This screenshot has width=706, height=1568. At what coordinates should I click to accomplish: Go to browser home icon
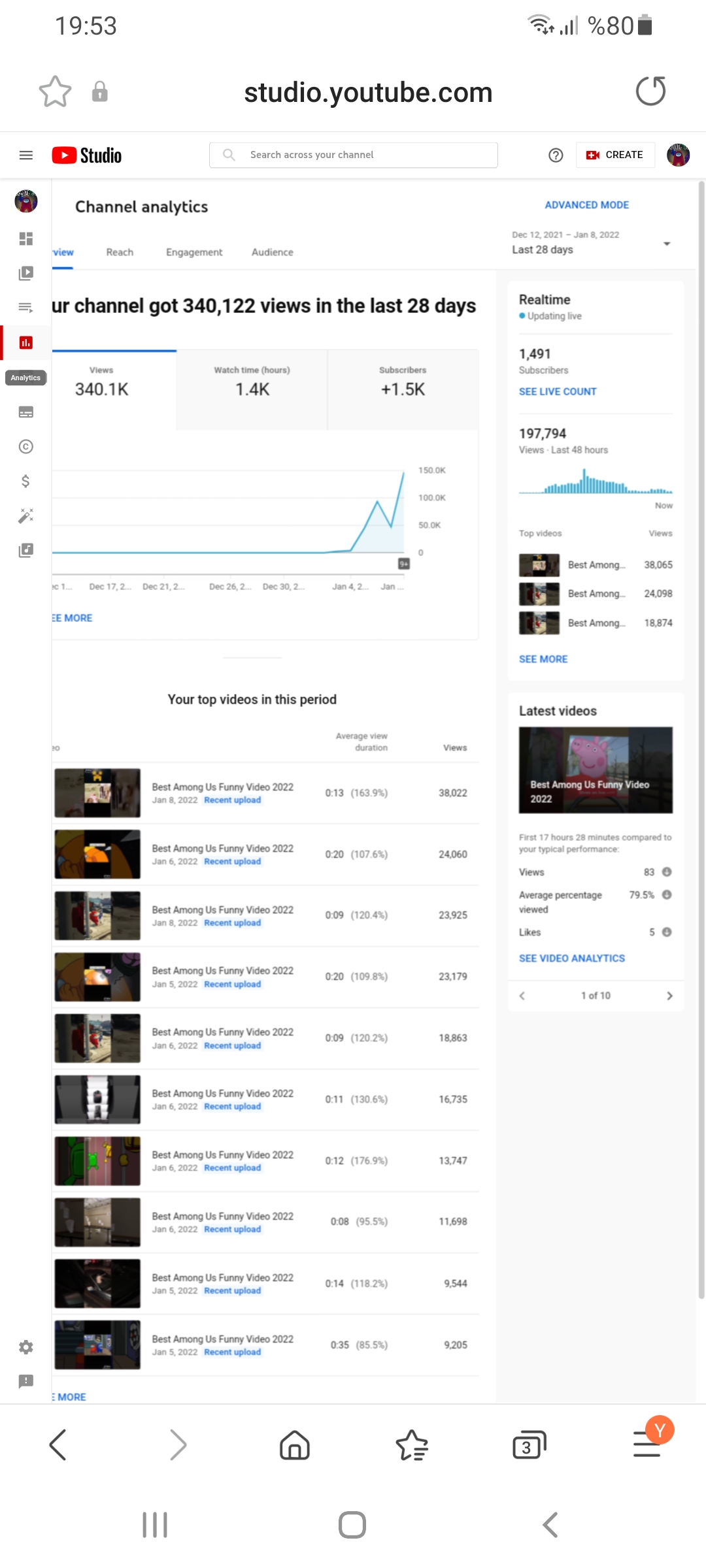295,1445
